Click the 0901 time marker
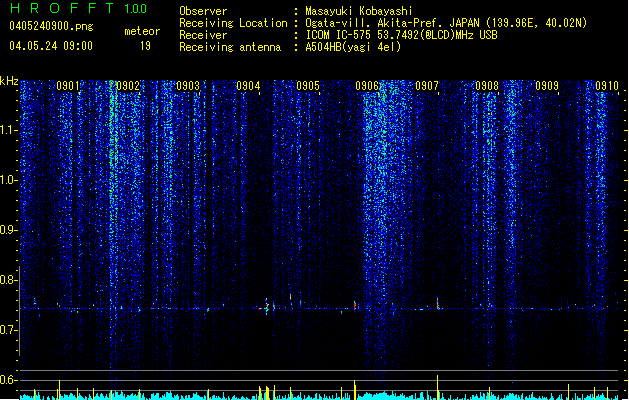The height and width of the screenshot is (400, 629). [68, 86]
